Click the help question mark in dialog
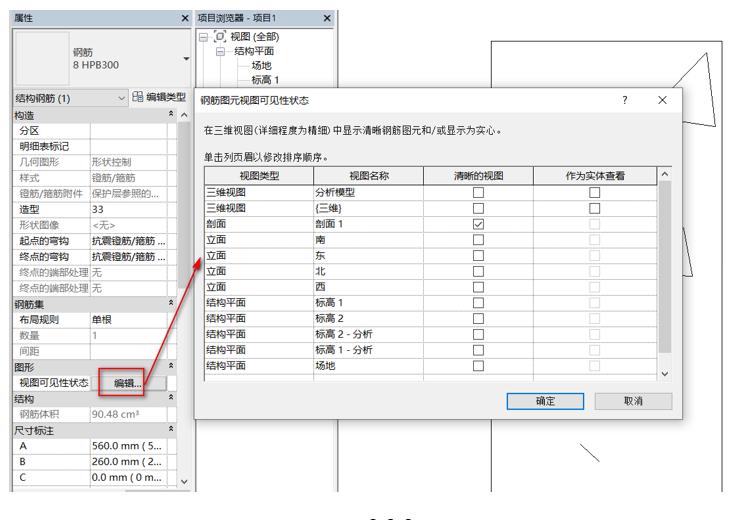Viewport: 733px width, 520px height. [x=625, y=101]
